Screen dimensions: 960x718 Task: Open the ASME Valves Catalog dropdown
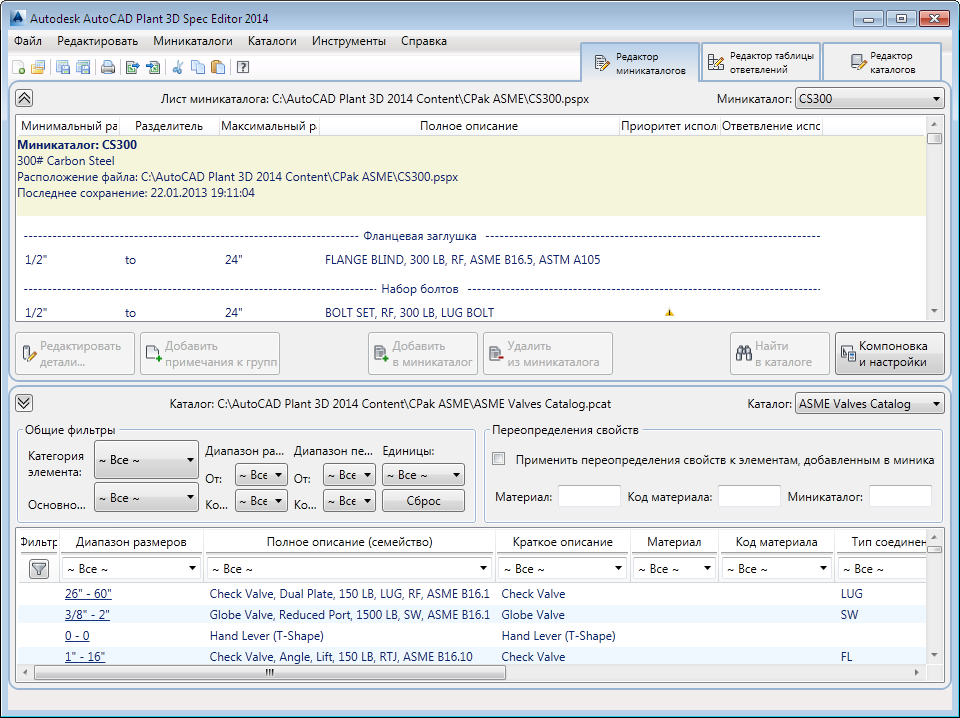pyautogui.click(x=869, y=404)
